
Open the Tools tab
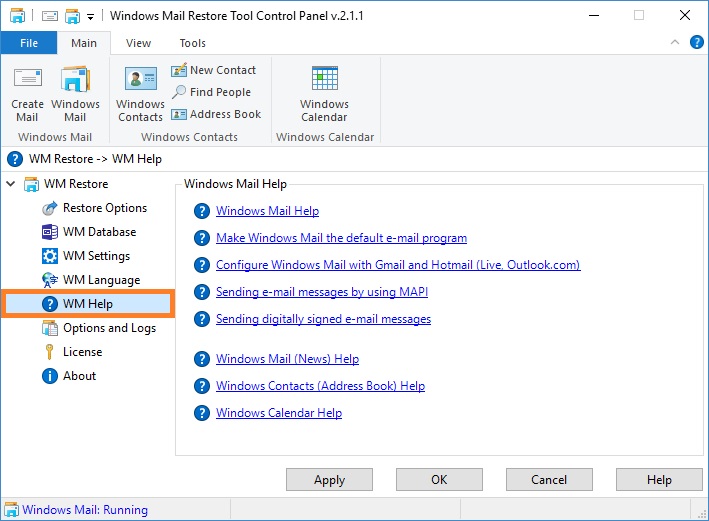point(193,43)
